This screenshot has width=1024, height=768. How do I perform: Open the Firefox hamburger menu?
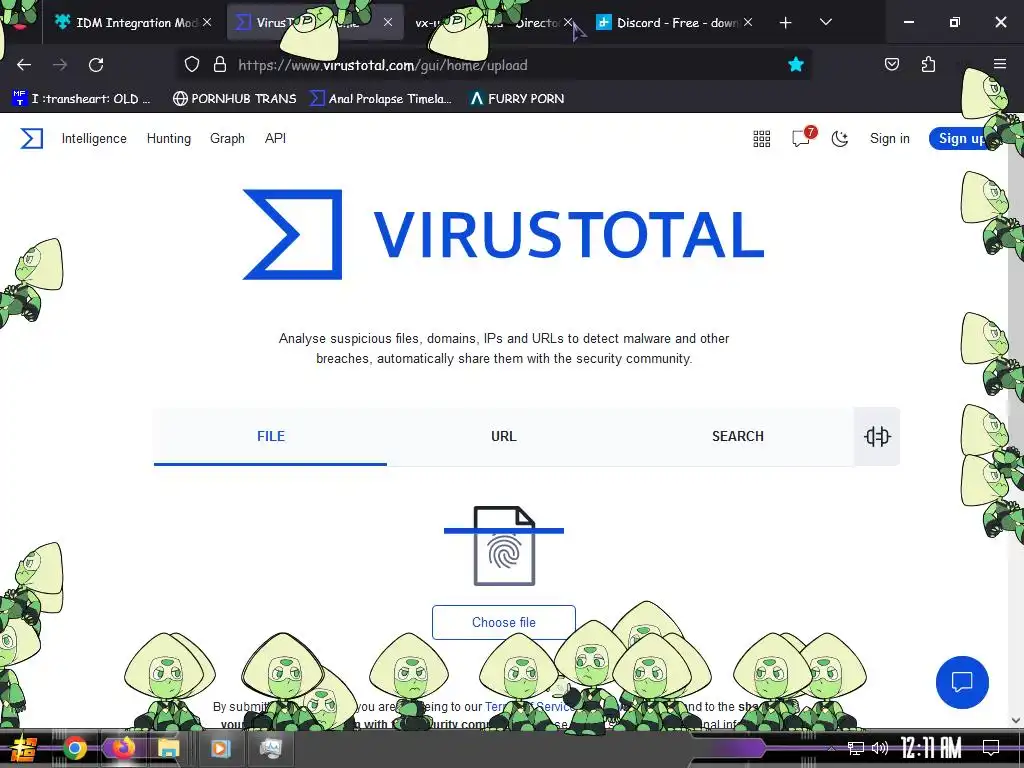click(1000, 64)
